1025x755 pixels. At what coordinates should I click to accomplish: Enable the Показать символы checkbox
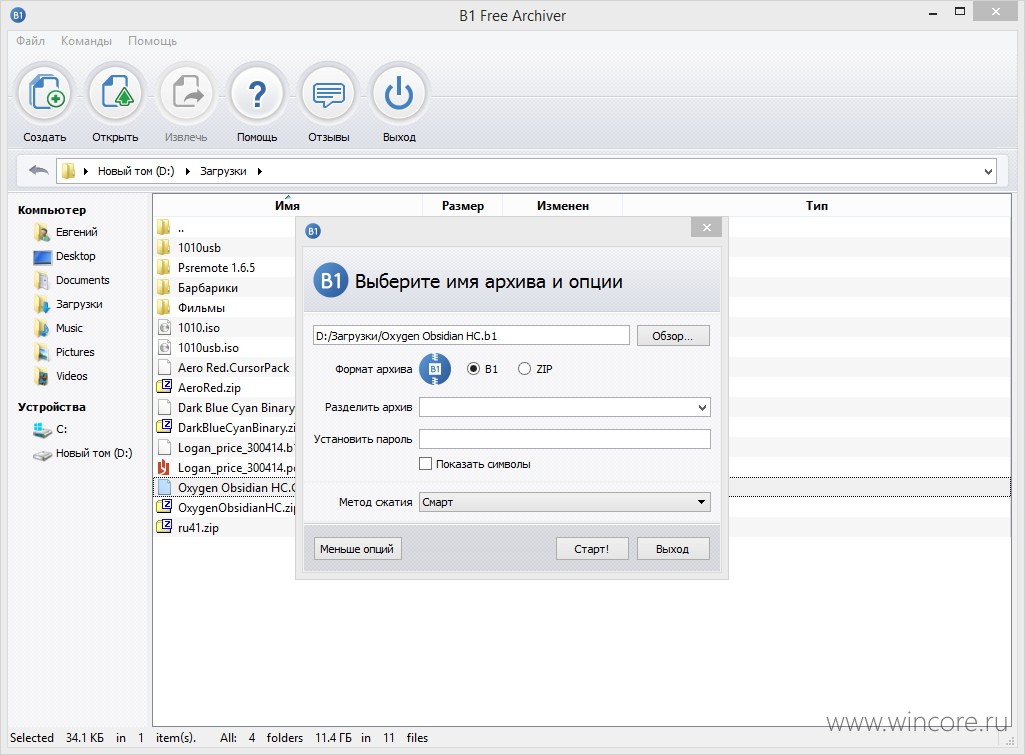click(426, 463)
